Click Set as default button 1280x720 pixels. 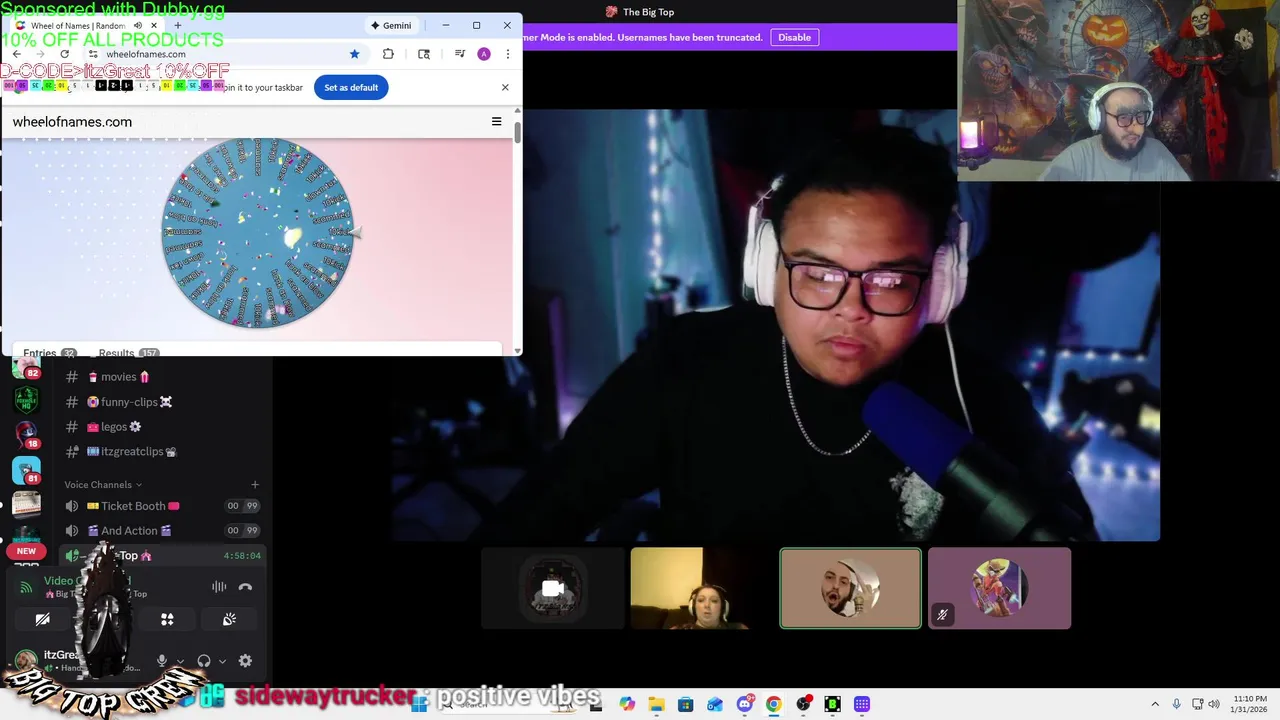tap(351, 87)
